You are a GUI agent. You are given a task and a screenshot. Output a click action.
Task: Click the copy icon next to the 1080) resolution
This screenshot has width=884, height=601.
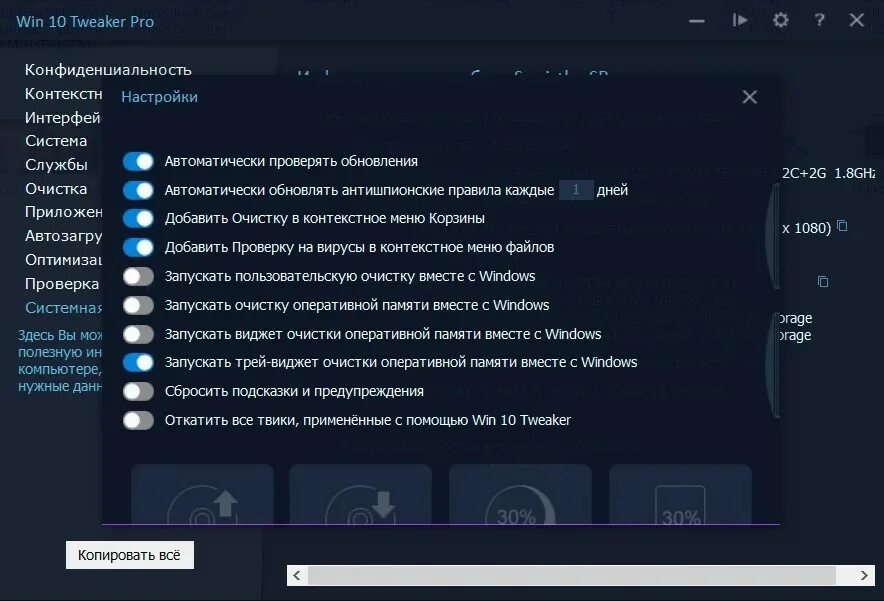point(842,226)
